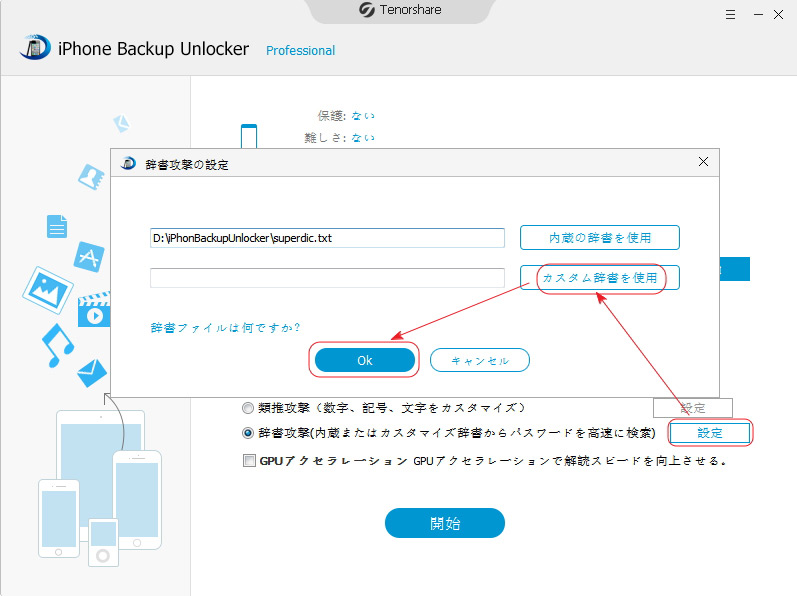Select the 辞書攻撃 radio option
Viewport: 797px width, 596px height.
[x=248, y=433]
